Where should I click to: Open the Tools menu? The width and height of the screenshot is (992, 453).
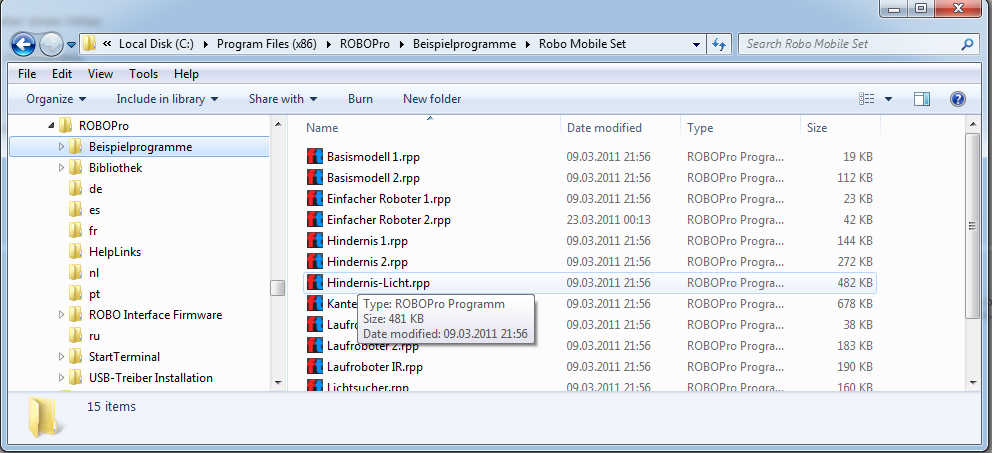pyautogui.click(x=143, y=74)
